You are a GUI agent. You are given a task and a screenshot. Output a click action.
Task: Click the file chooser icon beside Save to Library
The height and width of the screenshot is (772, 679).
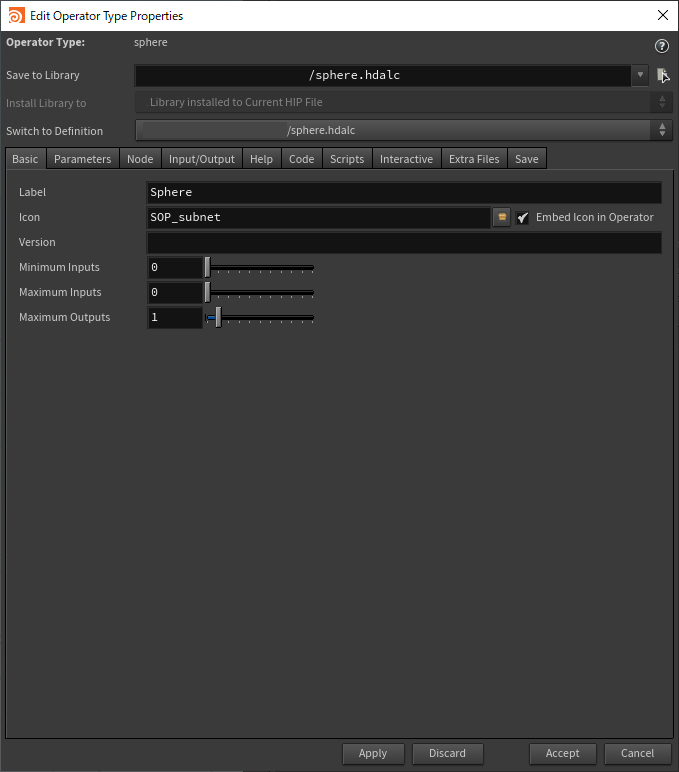click(x=663, y=75)
